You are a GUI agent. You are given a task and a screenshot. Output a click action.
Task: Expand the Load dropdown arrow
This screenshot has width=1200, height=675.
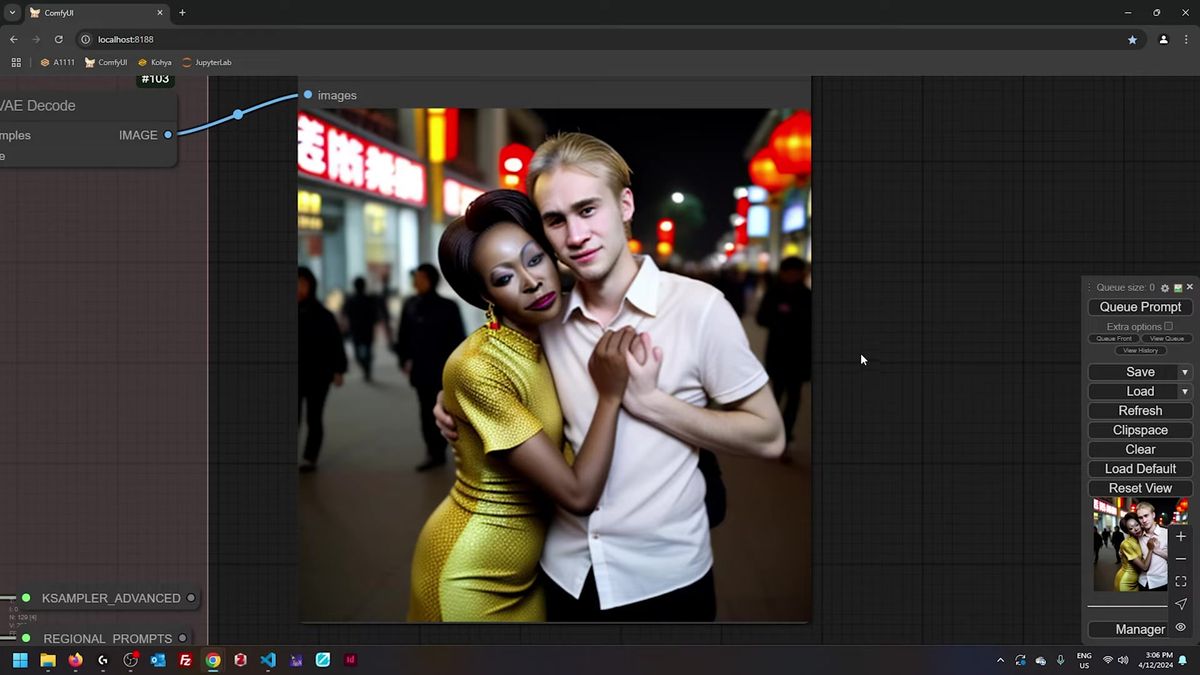[1185, 391]
